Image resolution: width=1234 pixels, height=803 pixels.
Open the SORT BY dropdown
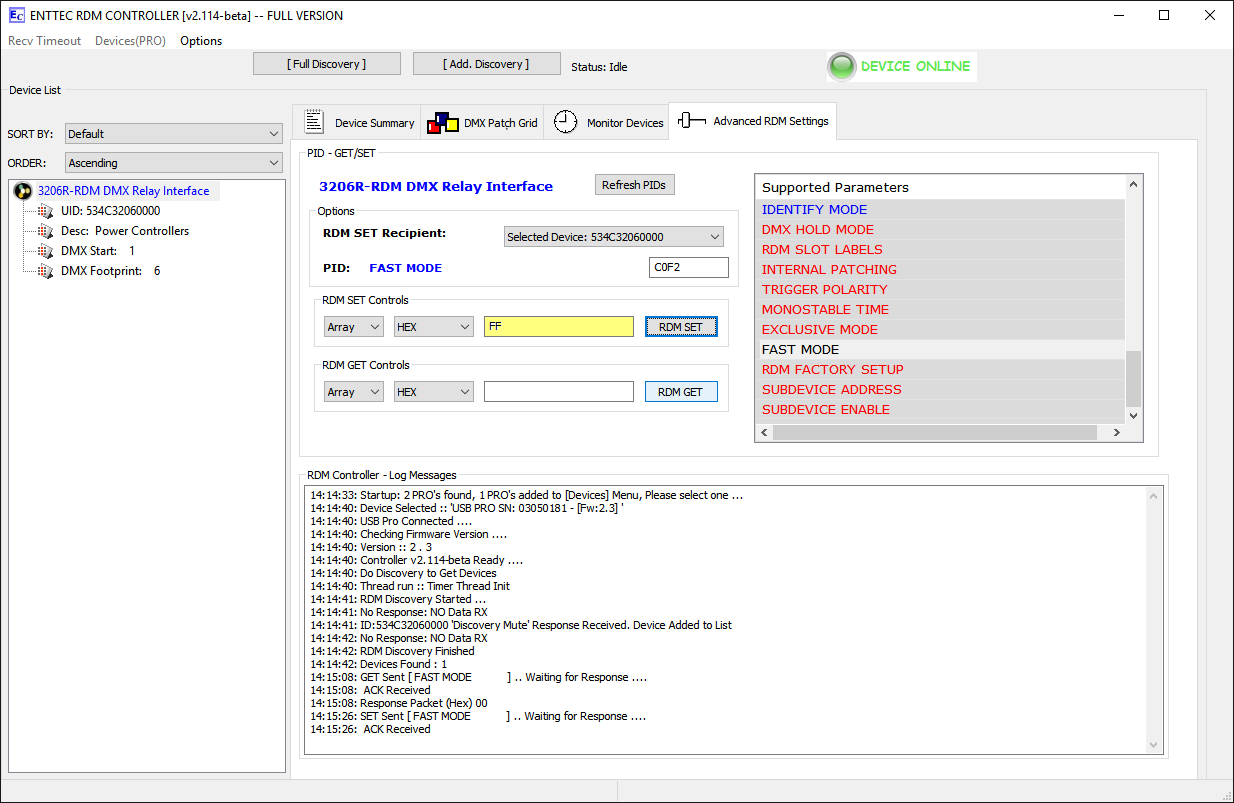coord(174,134)
